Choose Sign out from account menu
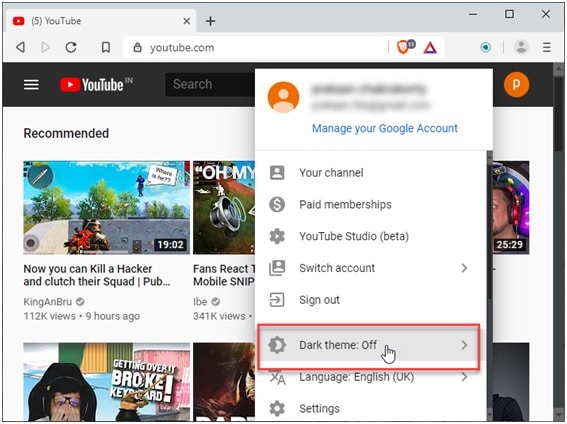The image size is (567, 424). [x=371, y=300]
